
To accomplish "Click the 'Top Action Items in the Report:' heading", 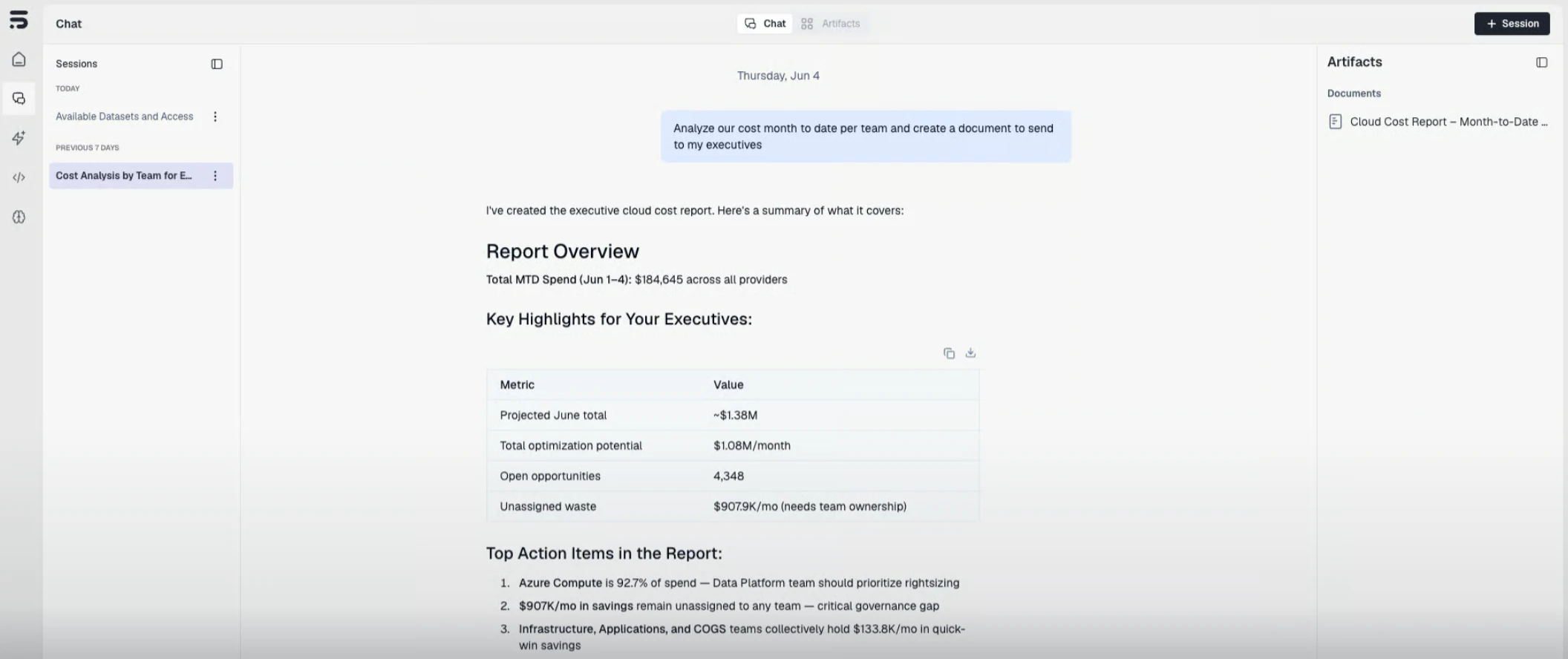I will 604,554.
